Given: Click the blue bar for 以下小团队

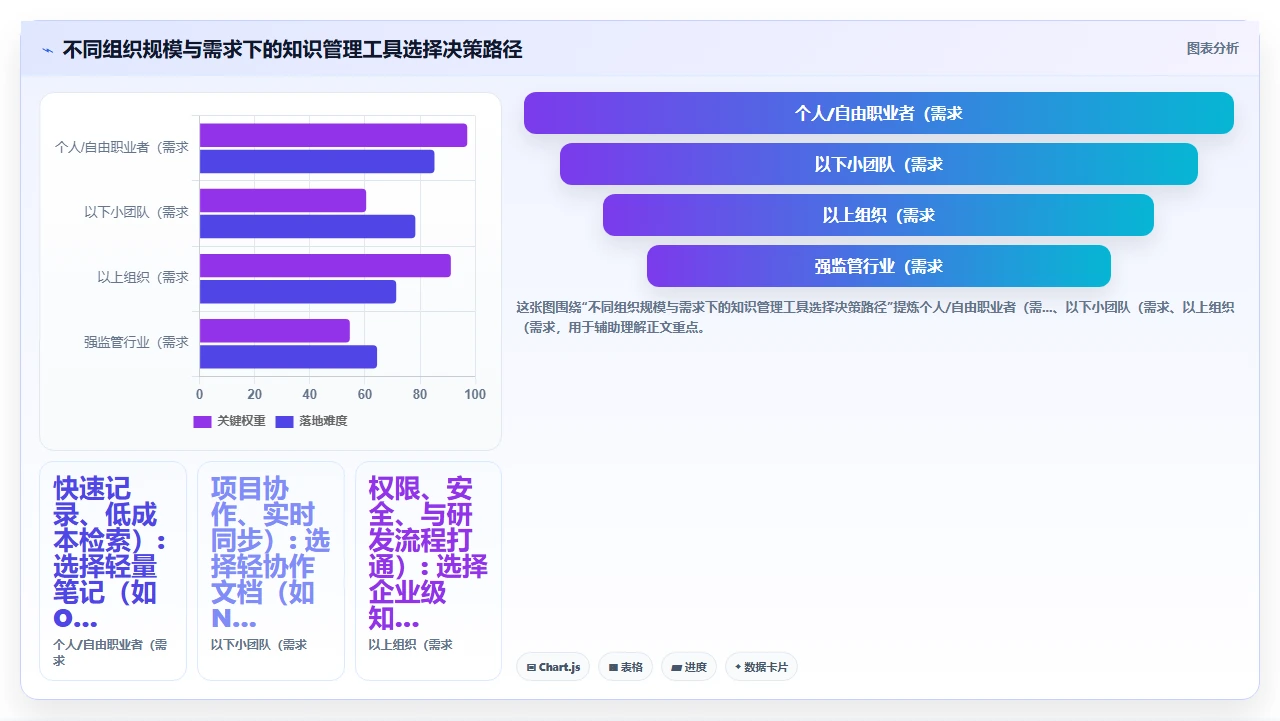Looking at the screenshot, I should coord(307,226).
